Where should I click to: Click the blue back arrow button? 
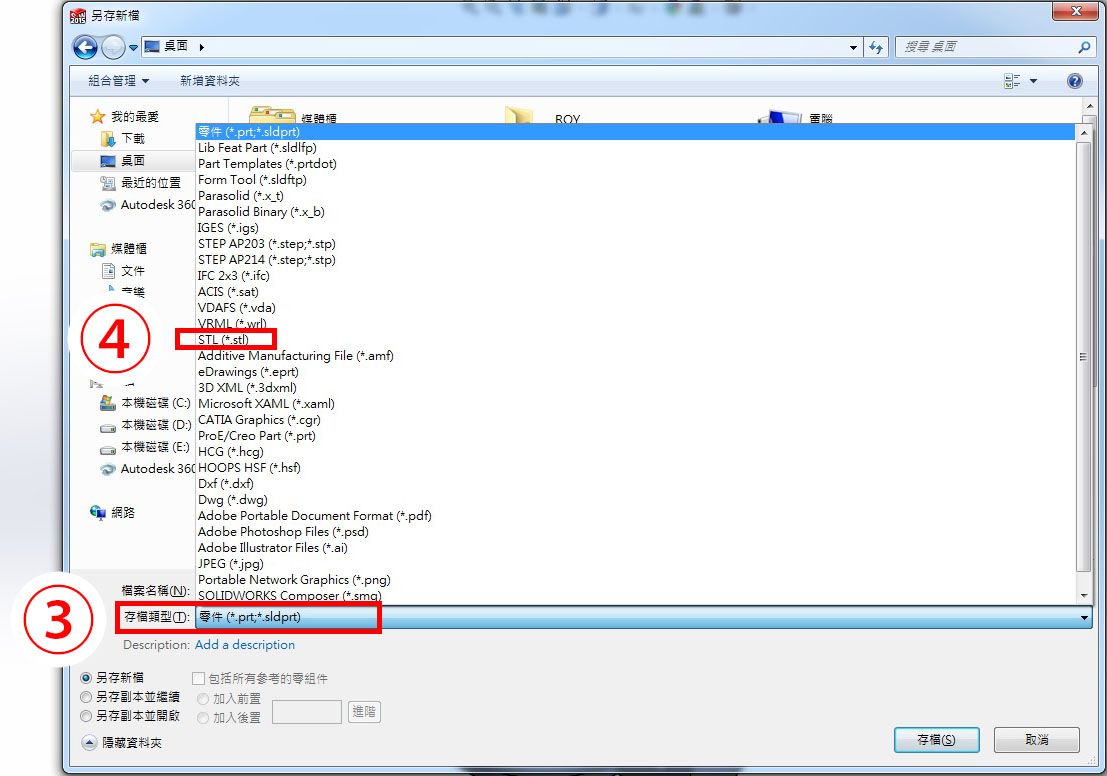pyautogui.click(x=85, y=47)
